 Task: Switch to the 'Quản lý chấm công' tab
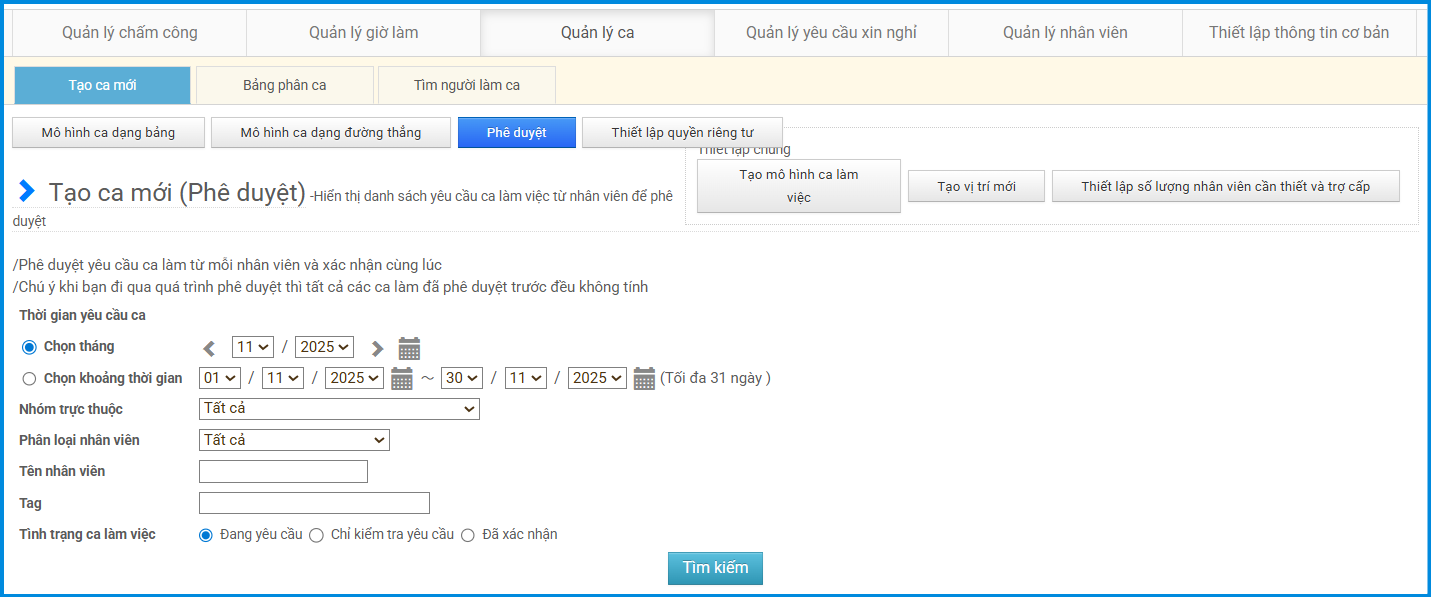point(129,33)
